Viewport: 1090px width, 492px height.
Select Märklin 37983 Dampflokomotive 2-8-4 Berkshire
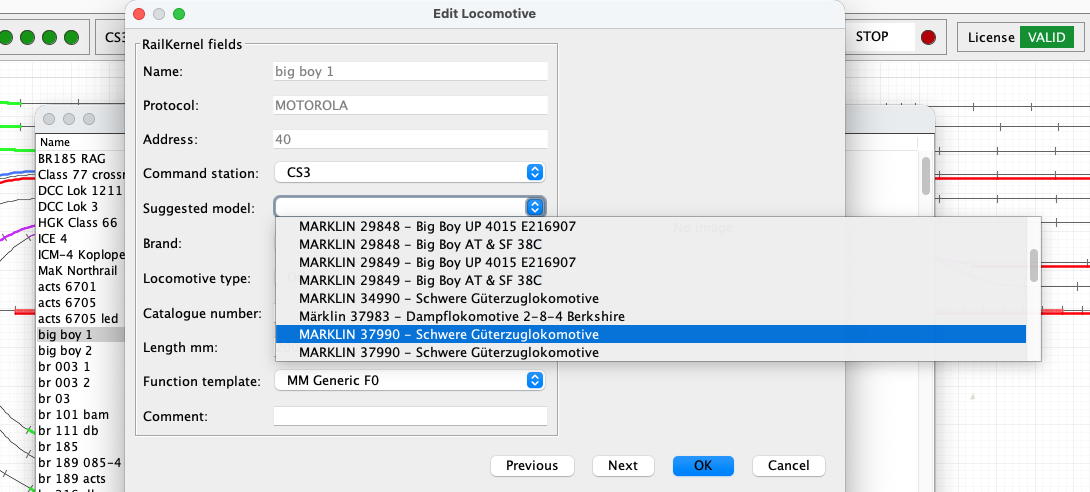coord(651,317)
